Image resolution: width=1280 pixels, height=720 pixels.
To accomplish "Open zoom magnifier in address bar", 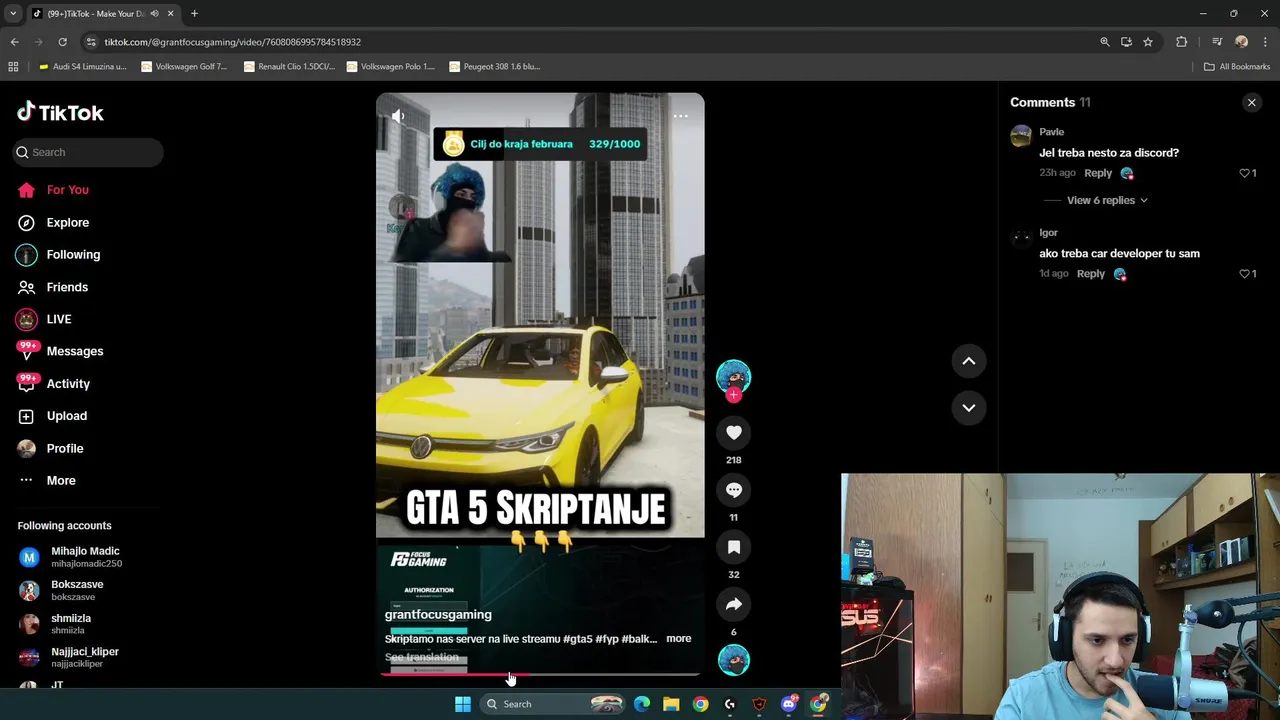I will (x=1104, y=42).
